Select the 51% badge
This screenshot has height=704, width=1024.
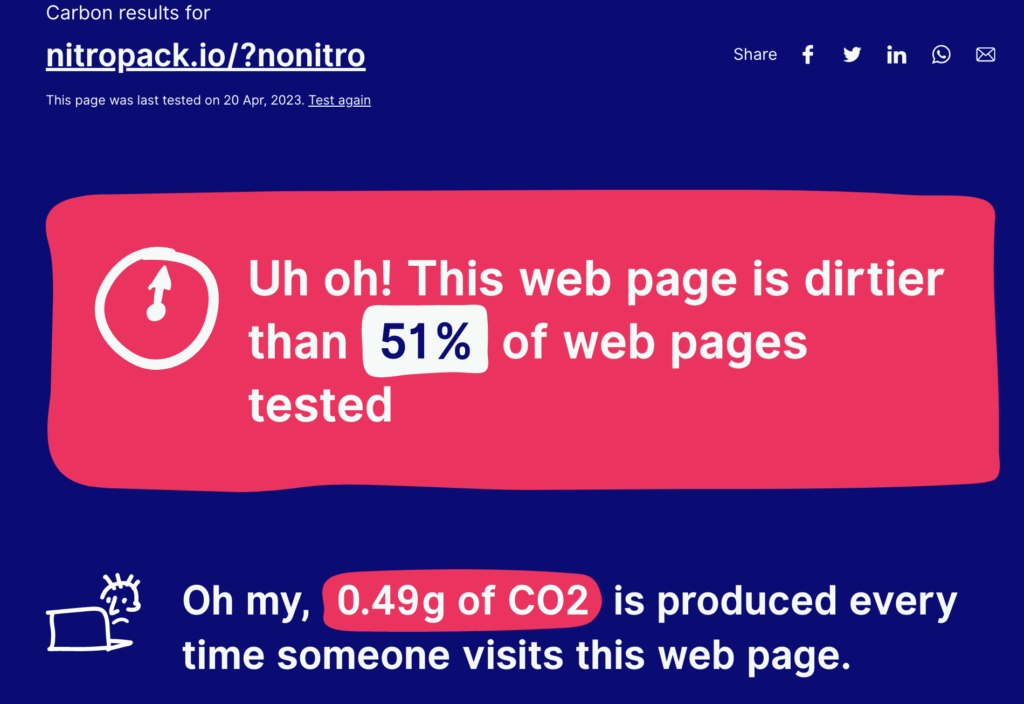pos(425,342)
